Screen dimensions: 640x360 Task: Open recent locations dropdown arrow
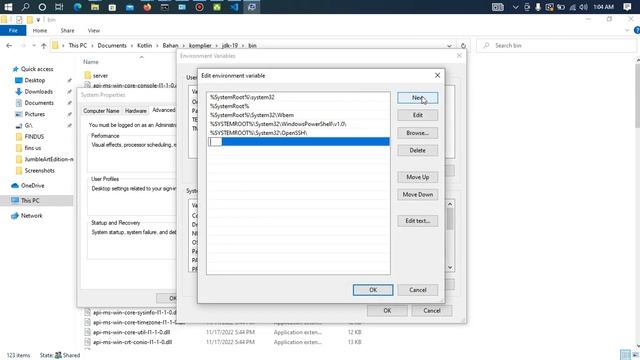(x=34, y=46)
